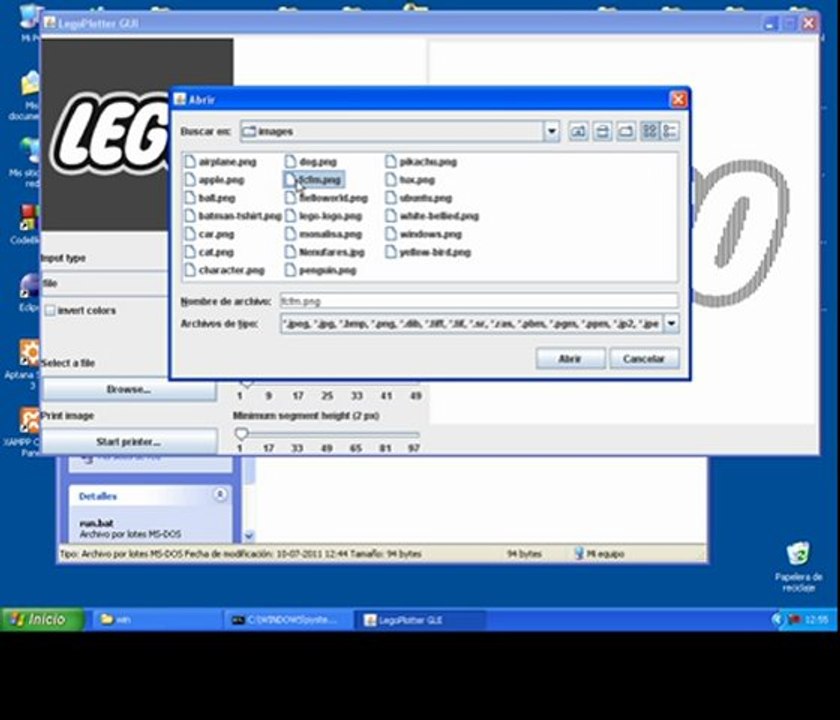
Task: Select file airplane.png
Action: click(220, 162)
